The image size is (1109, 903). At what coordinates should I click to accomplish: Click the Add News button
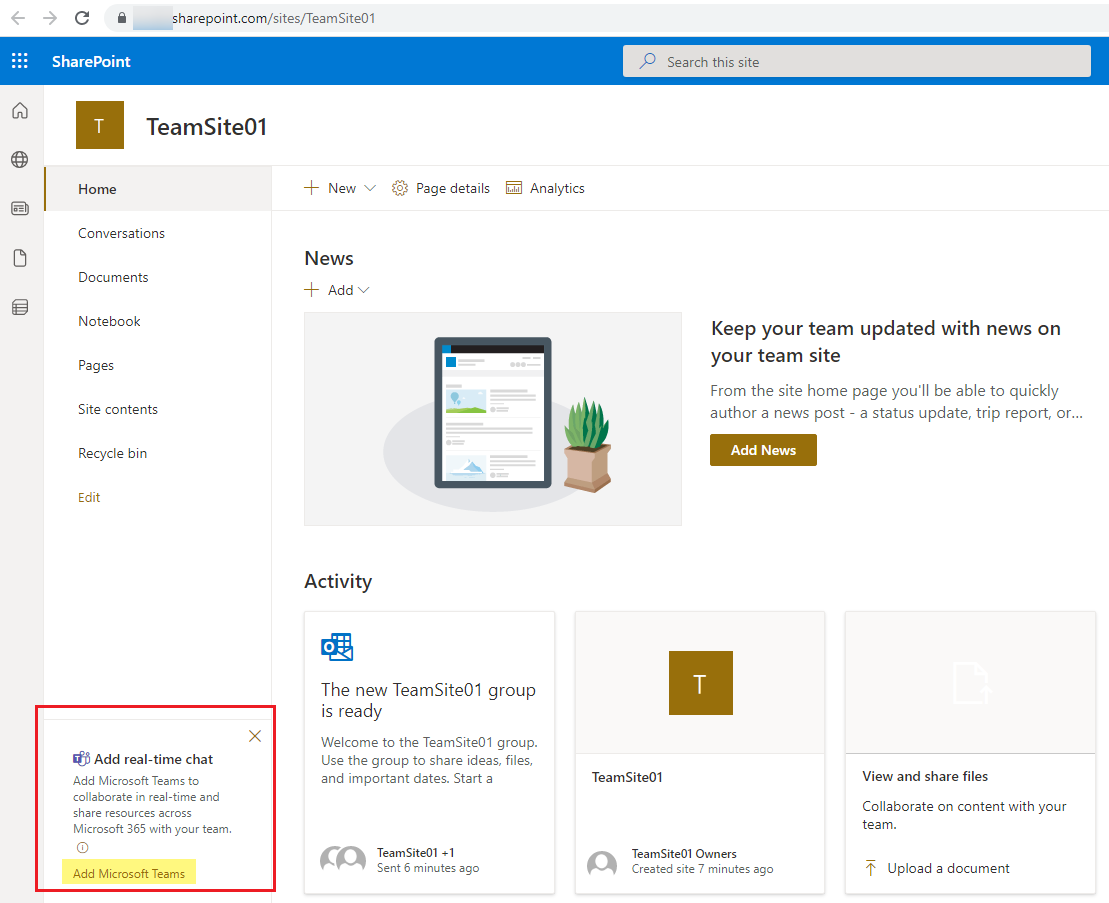click(x=763, y=450)
